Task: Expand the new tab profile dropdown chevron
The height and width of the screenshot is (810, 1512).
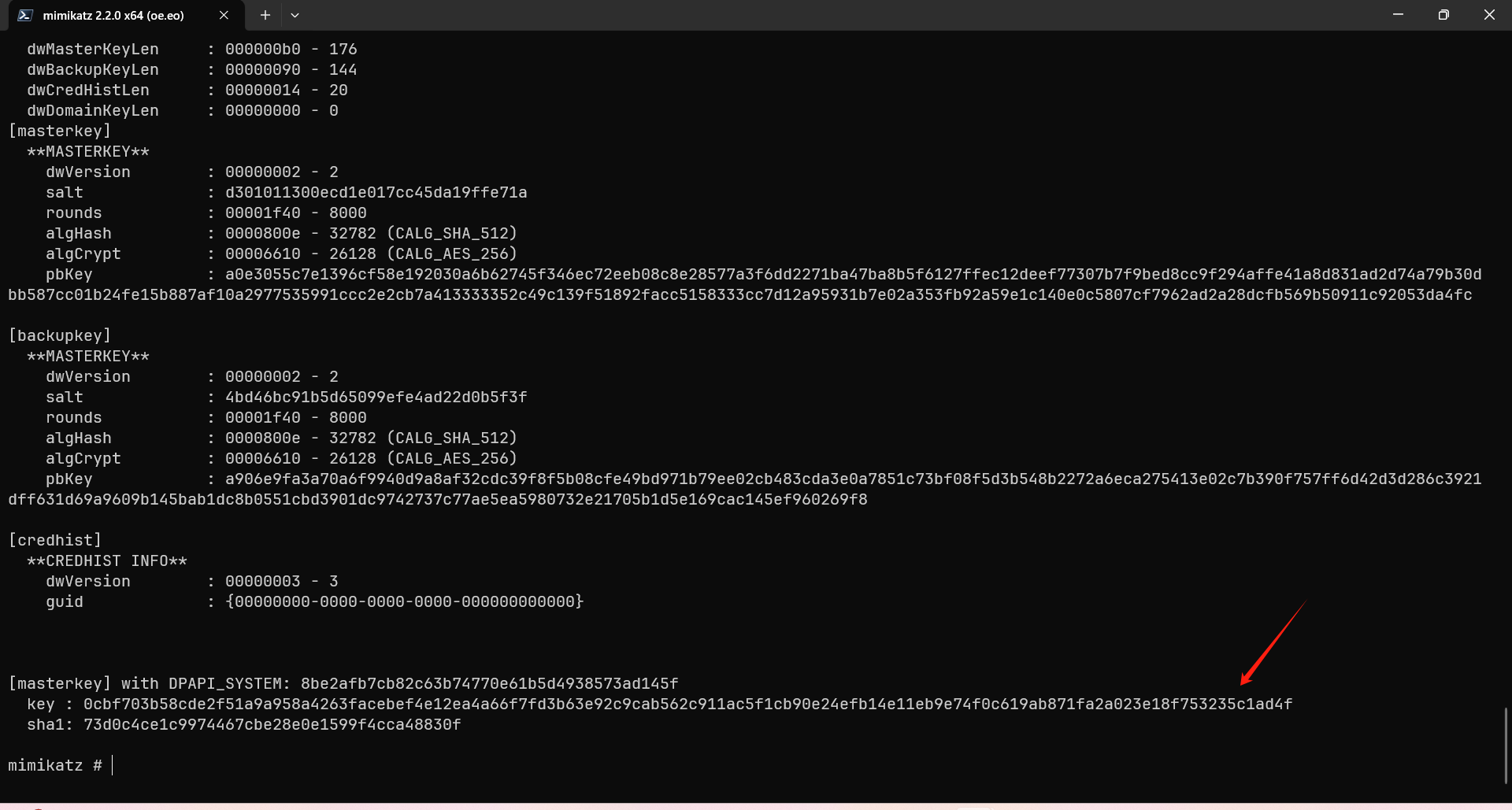Action: coord(295,15)
